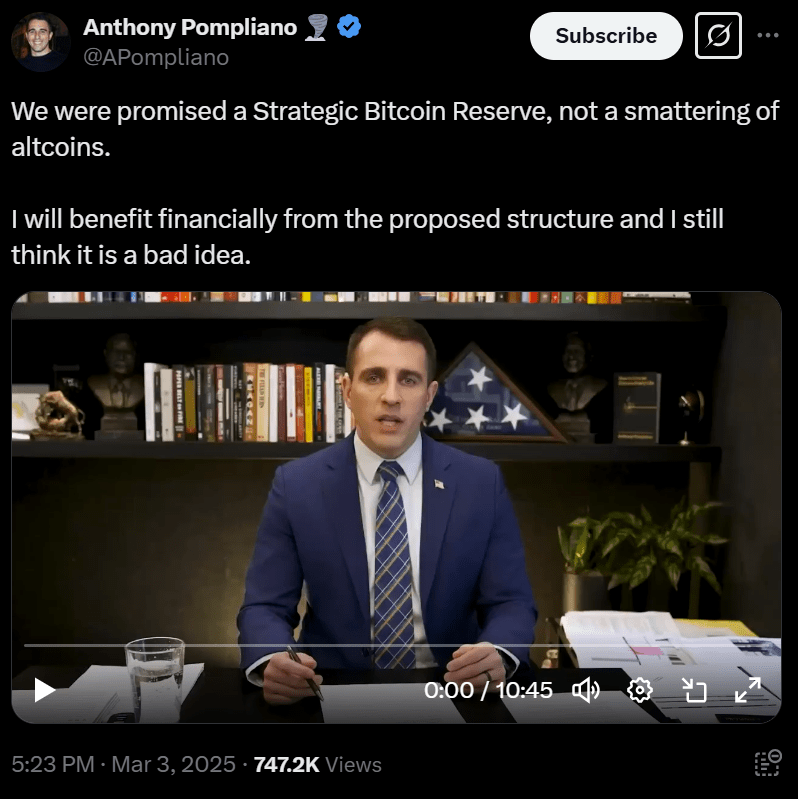Viewport: 798px width, 799px height.
Task: Open the three-dots more options menu
Action: (768, 35)
